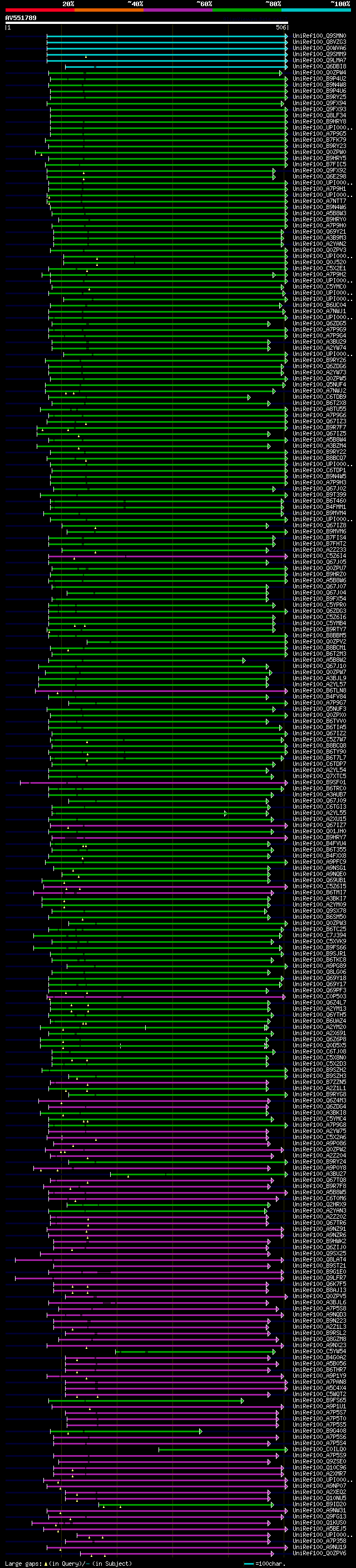Select hit label UniRef100_B4FMM1
Screen dimensions: 356x1568
[x=319, y=507]
